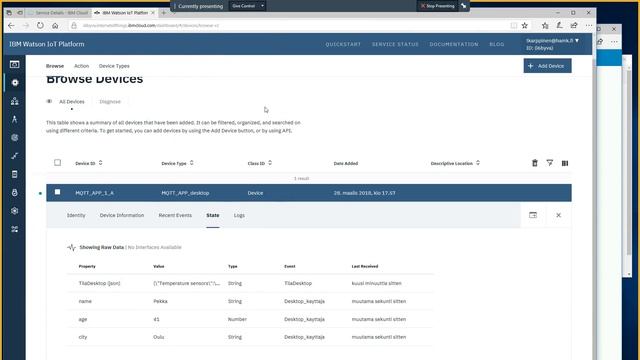Viewport: 640px width, 360px height.
Task: Open a new browser tab
Action: (164, 13)
